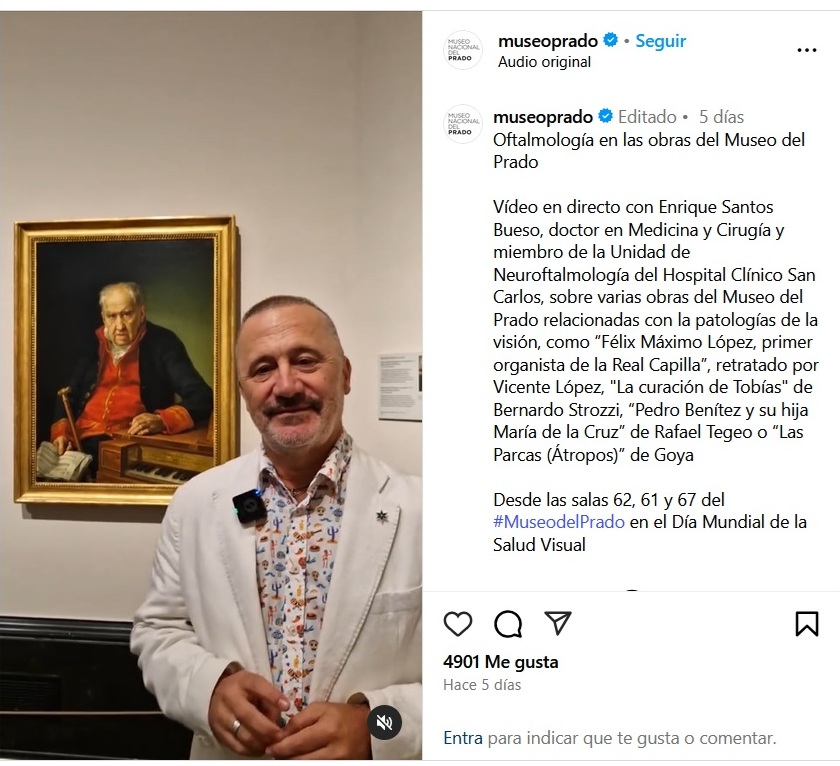
Task: Share the post via the paper plane icon
Action: tap(558, 623)
